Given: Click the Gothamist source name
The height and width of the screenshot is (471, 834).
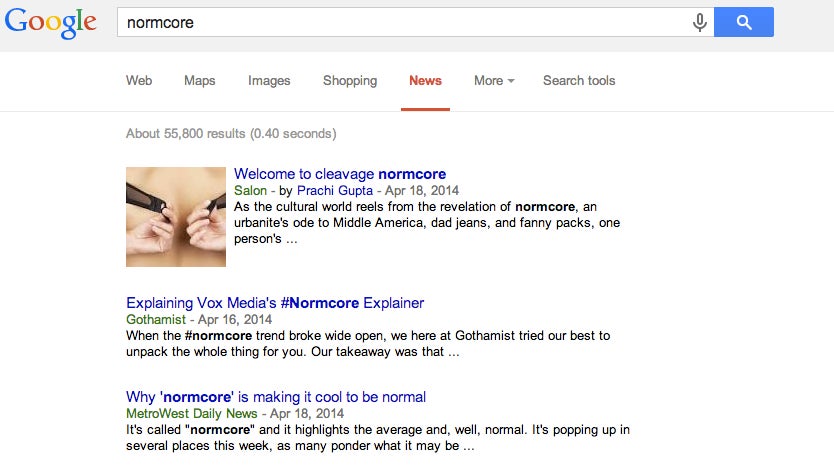Looking at the screenshot, I should tap(156, 319).
